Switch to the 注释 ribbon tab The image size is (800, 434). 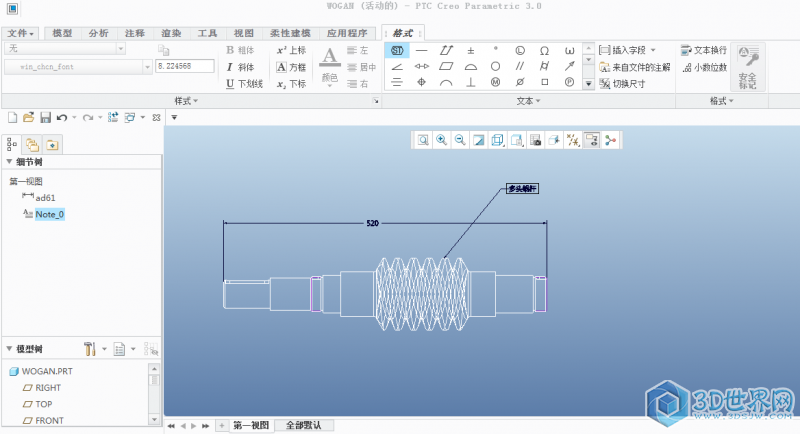pos(135,33)
